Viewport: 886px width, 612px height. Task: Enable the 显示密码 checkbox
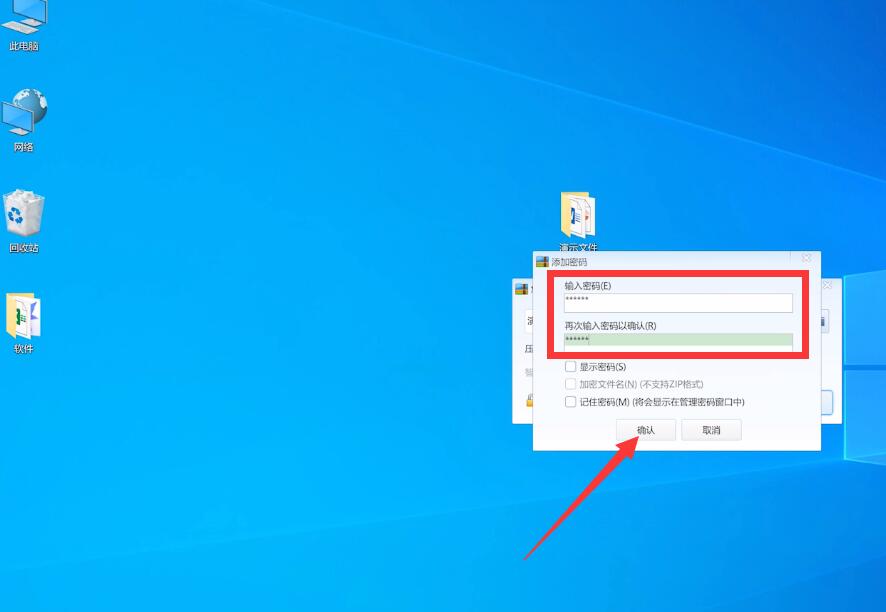(571, 367)
